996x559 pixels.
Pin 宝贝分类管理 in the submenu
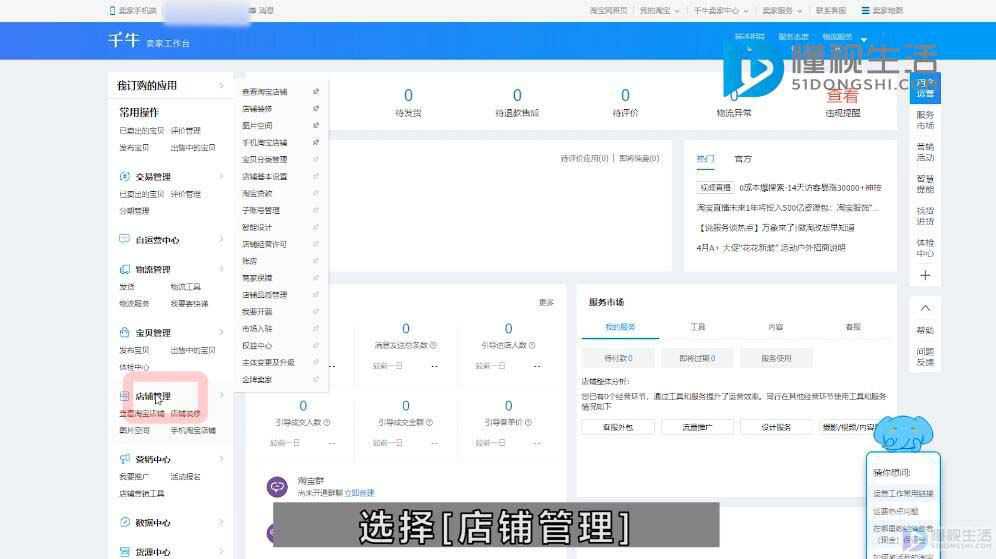pyautogui.click(x=316, y=159)
